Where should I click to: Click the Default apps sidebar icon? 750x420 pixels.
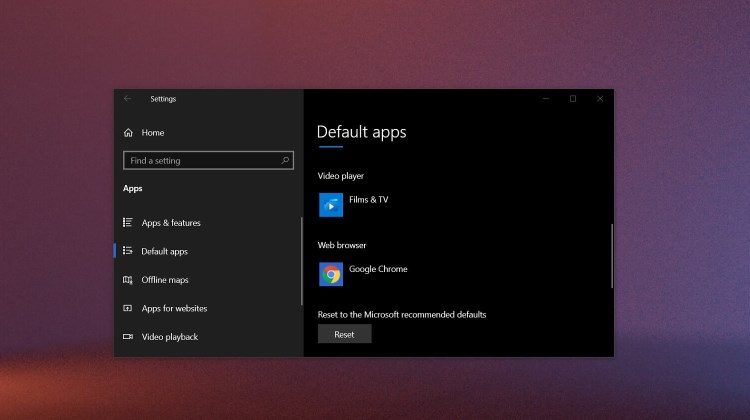coord(128,251)
